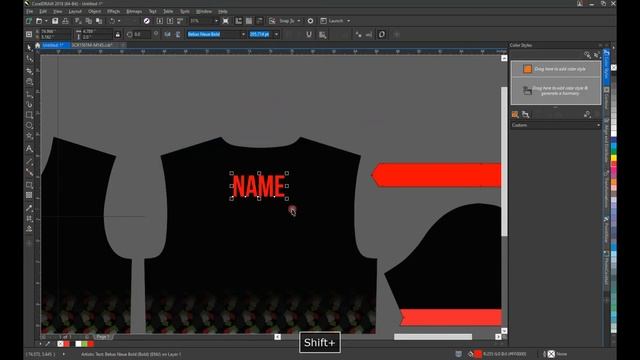The image size is (640, 360).
Task: Open the font size dropdown arrow
Action: click(276, 34)
